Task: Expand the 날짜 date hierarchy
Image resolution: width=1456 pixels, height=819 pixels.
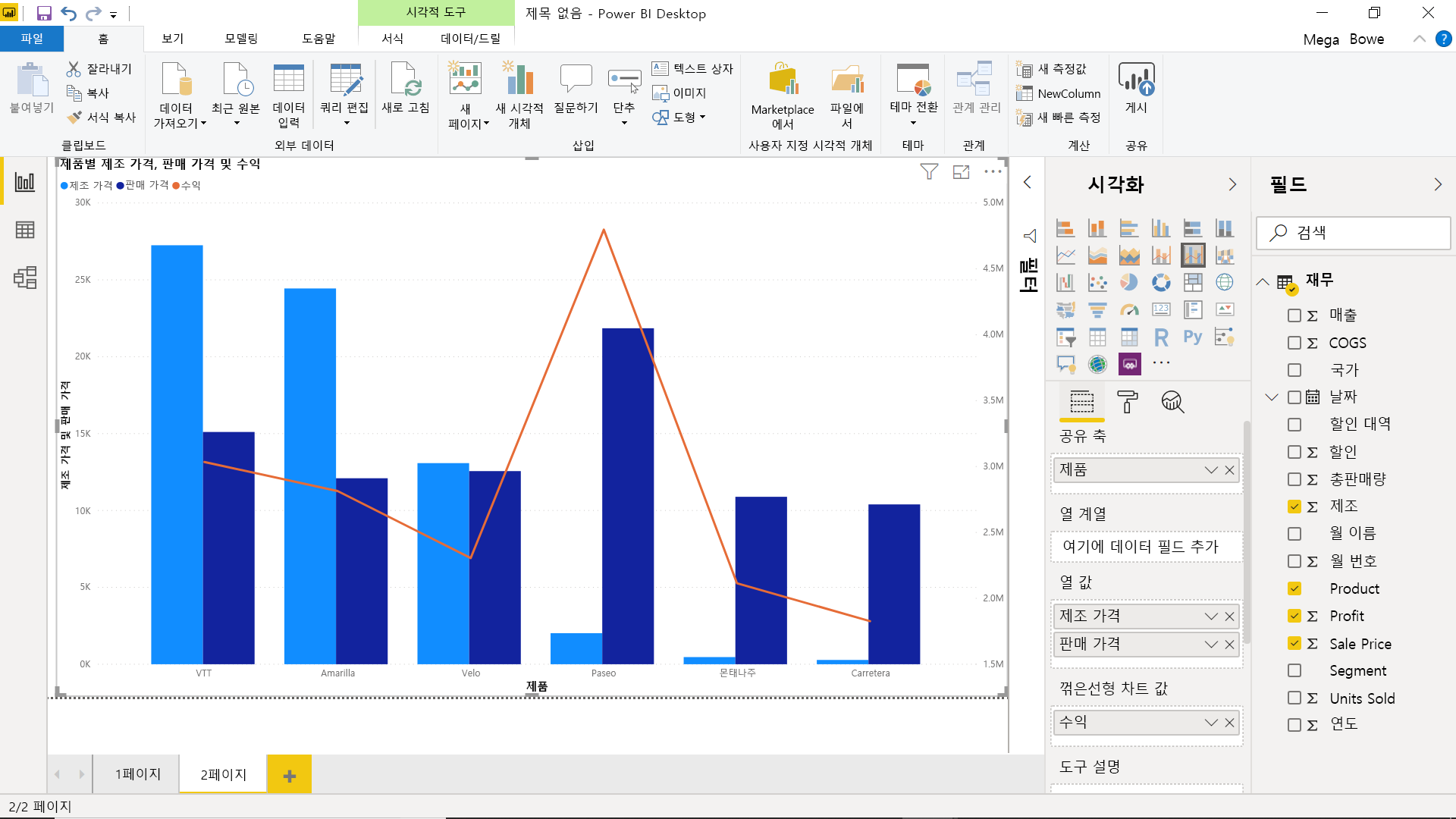Action: (x=1272, y=397)
